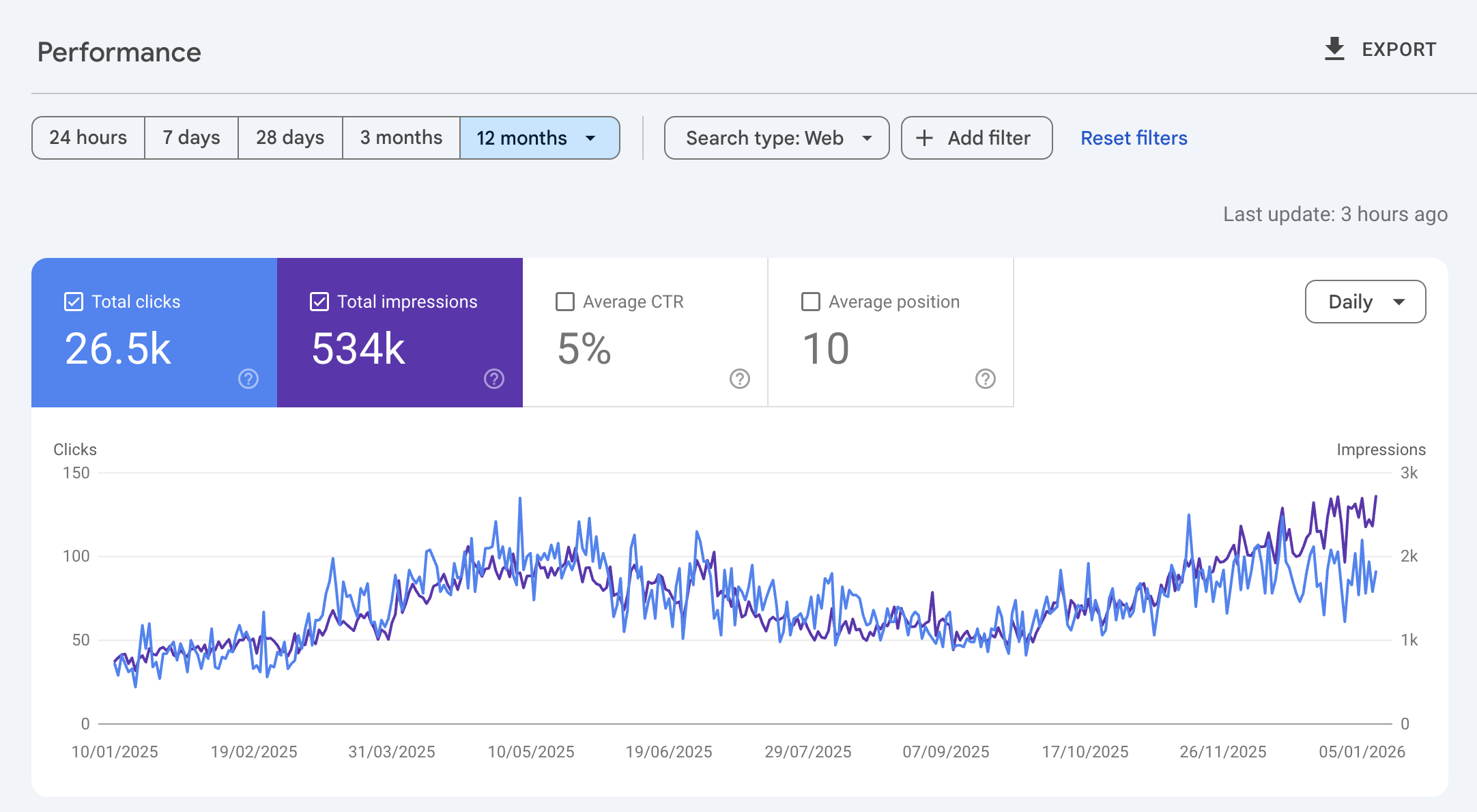This screenshot has height=812, width=1477.
Task: Click the plus icon in Add filter
Action: coord(924,138)
